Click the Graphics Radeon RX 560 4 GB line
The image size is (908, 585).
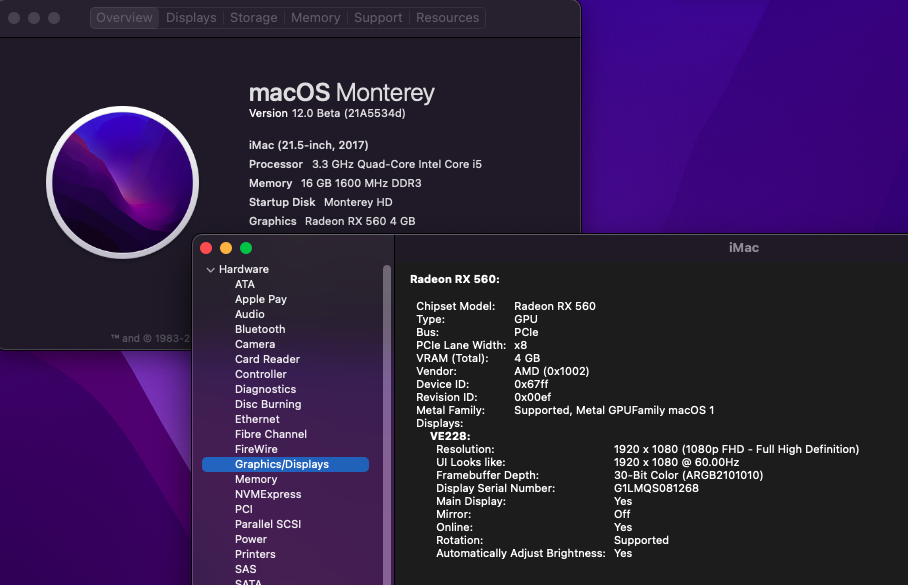pyautogui.click(x=332, y=221)
